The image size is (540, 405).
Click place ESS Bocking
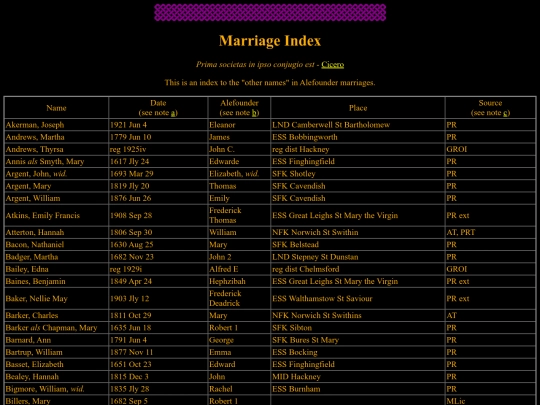[x=295, y=352]
